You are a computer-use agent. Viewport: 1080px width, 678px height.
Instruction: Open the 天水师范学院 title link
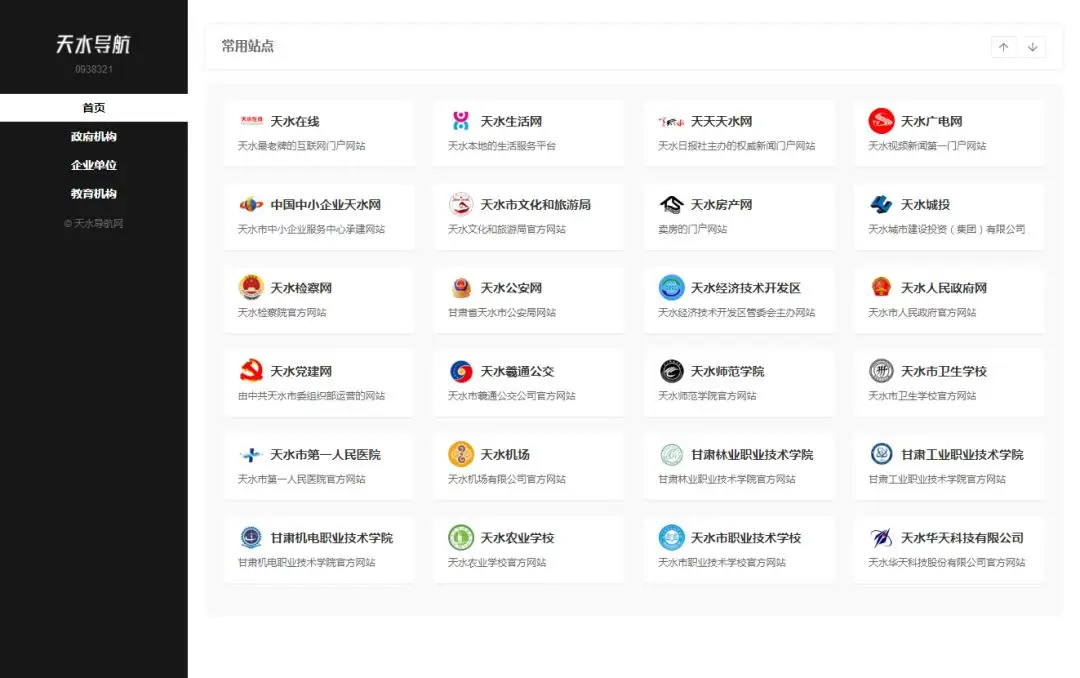coord(727,371)
